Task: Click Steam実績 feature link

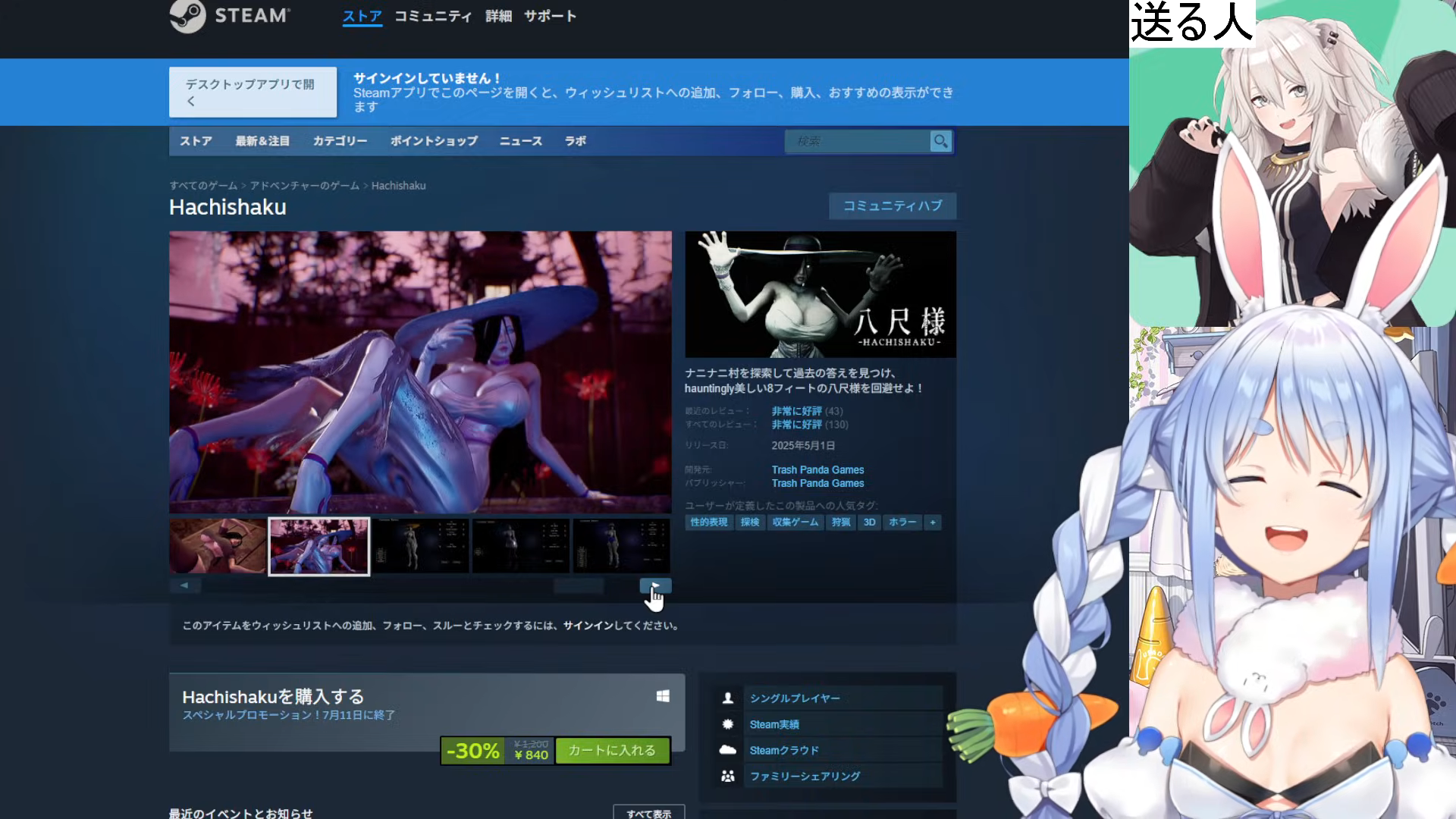Action: pyautogui.click(x=774, y=724)
